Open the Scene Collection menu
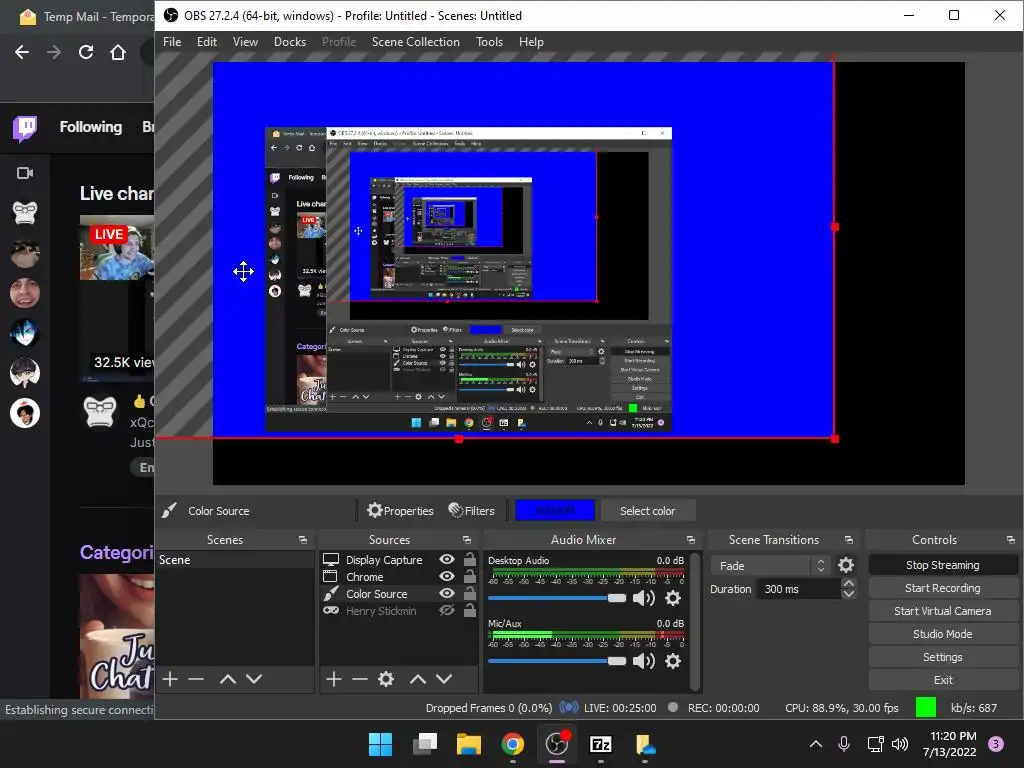 415,42
